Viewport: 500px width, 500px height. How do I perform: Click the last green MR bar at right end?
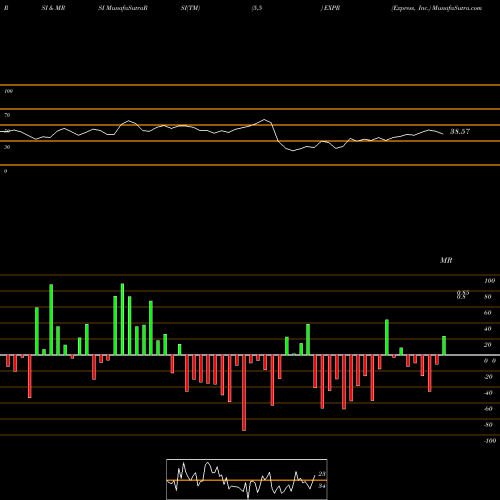coord(444,346)
